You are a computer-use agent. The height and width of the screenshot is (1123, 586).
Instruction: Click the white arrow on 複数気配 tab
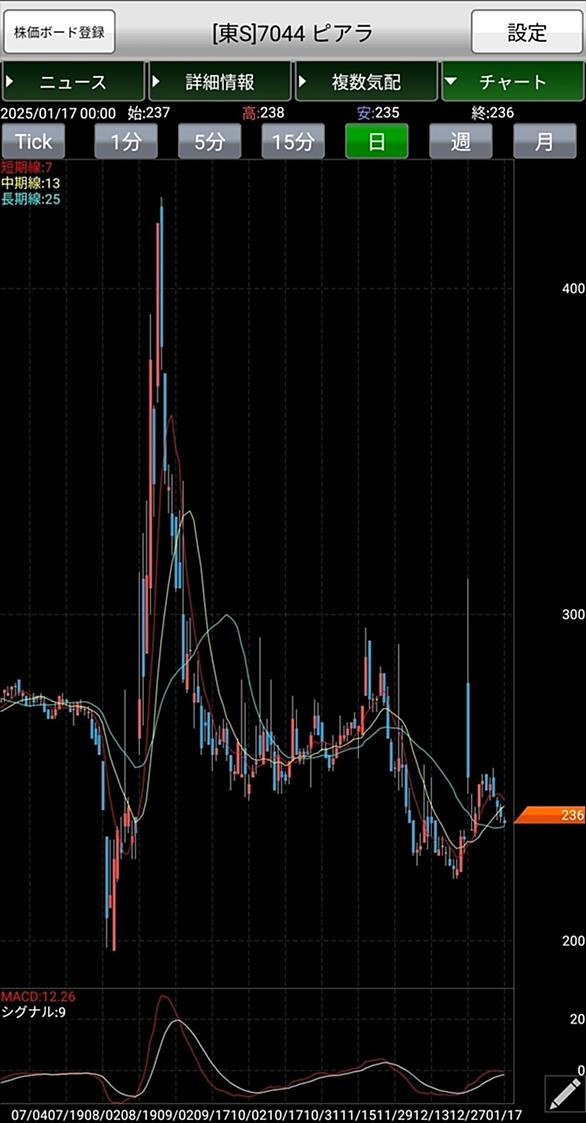(x=303, y=82)
